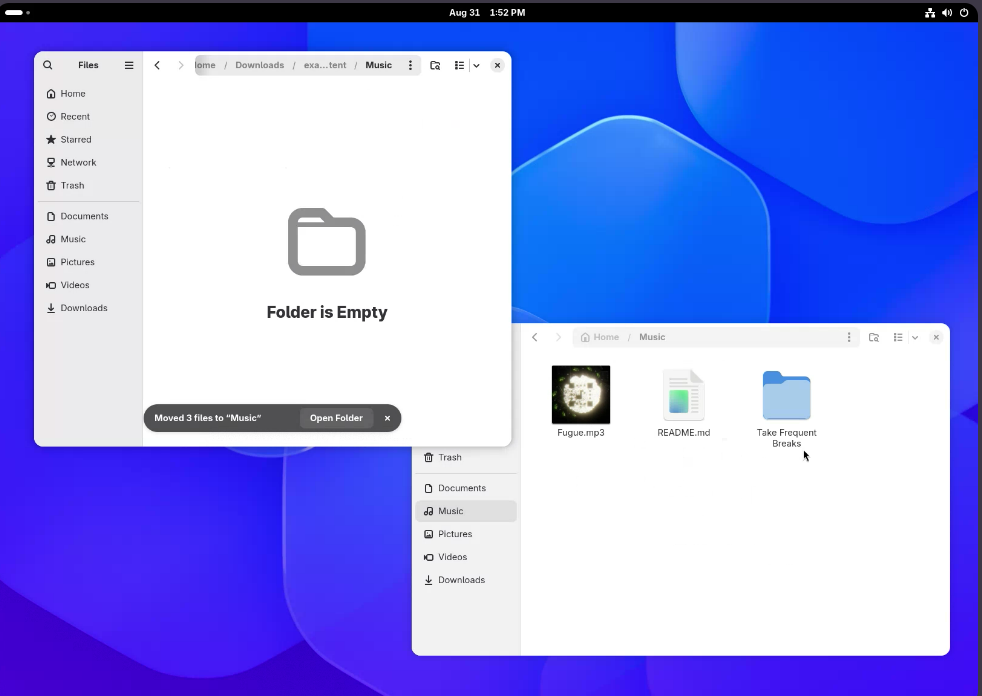
Task: Select Fugue.mp3 file thumbnail
Action: 581,395
